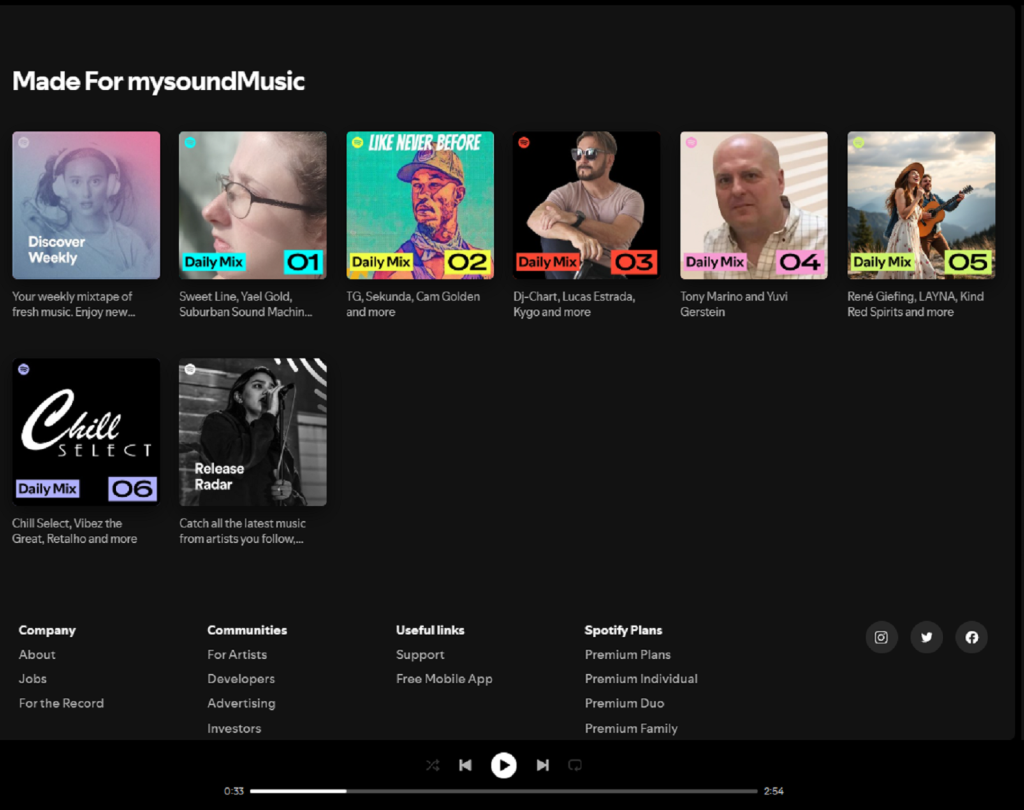
Task: Open Spotify's Facebook page icon
Action: 972,637
